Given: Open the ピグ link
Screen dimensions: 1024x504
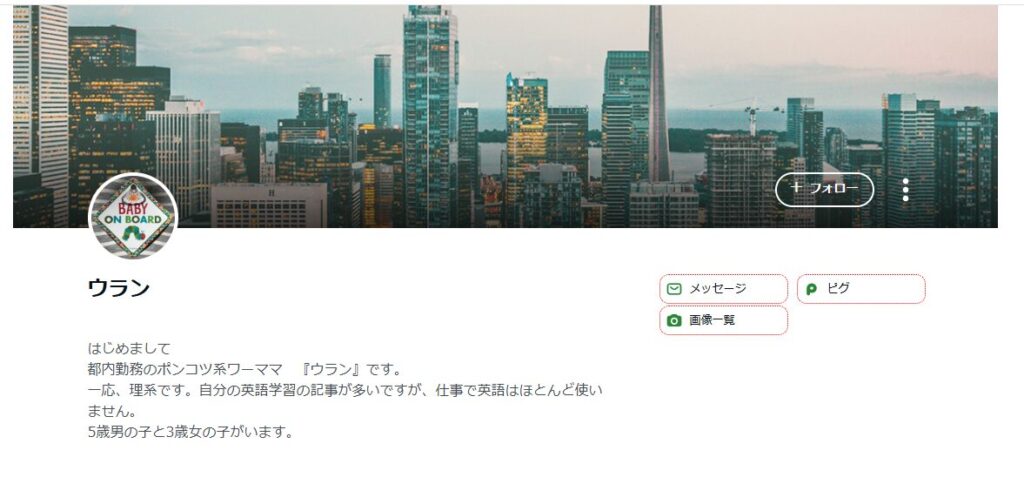Looking at the screenshot, I should 861,289.
